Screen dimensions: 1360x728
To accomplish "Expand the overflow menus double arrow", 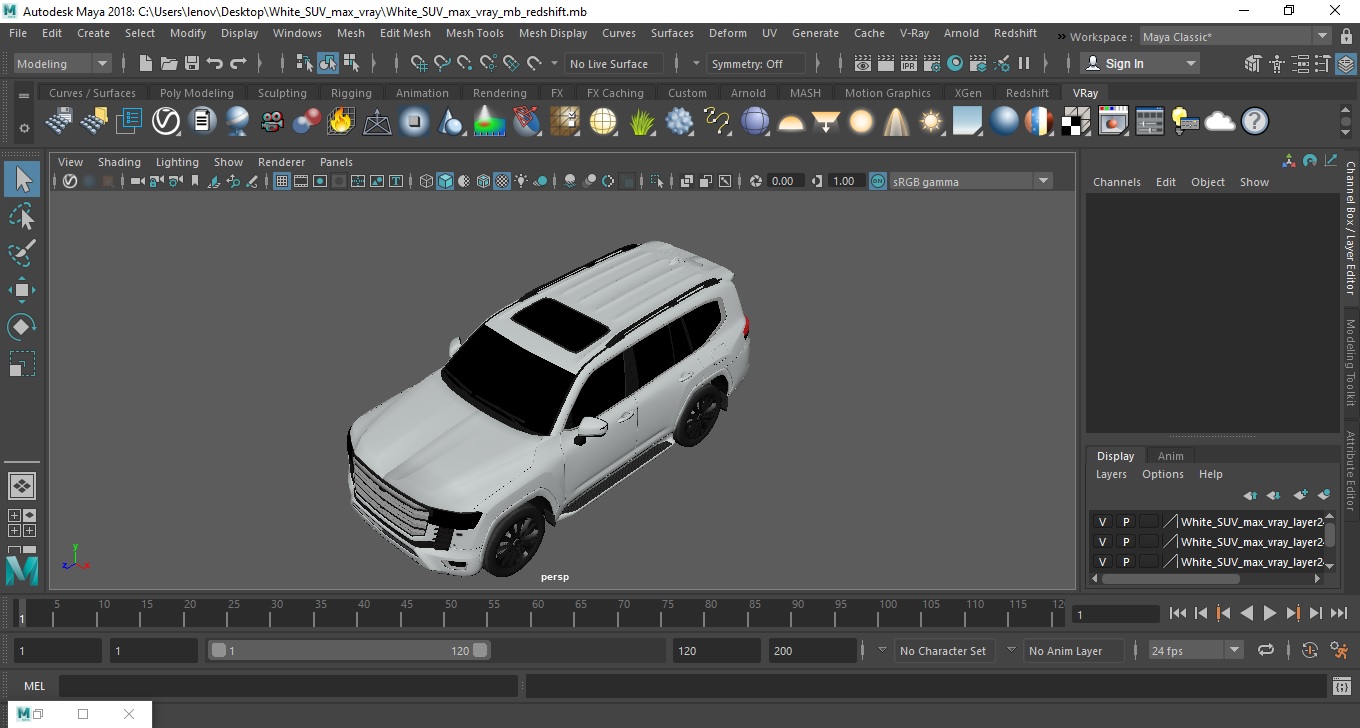I will coord(1060,35).
